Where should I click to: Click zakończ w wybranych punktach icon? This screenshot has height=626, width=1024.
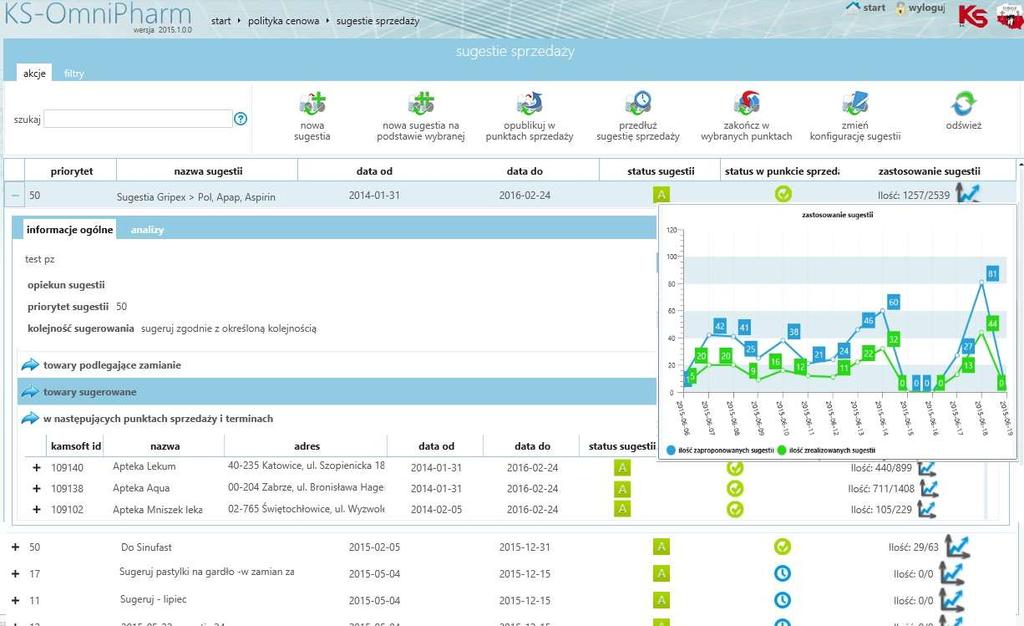(746, 103)
